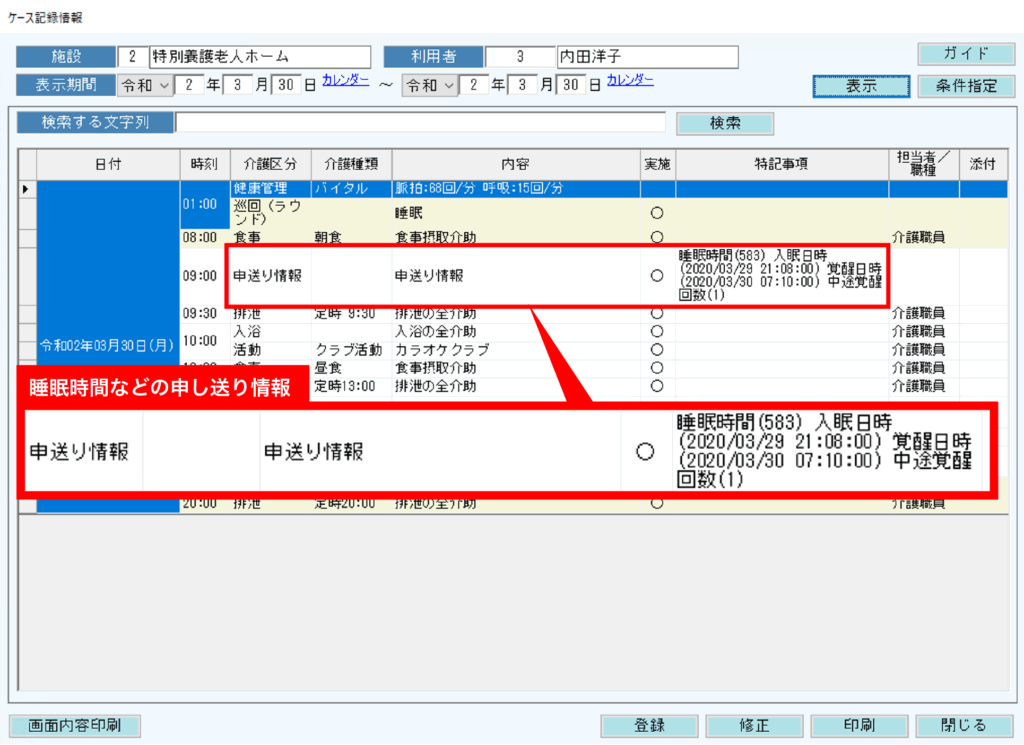
Task: Select the 巡回(ラウンド) cell
Action: [x=270, y=213]
